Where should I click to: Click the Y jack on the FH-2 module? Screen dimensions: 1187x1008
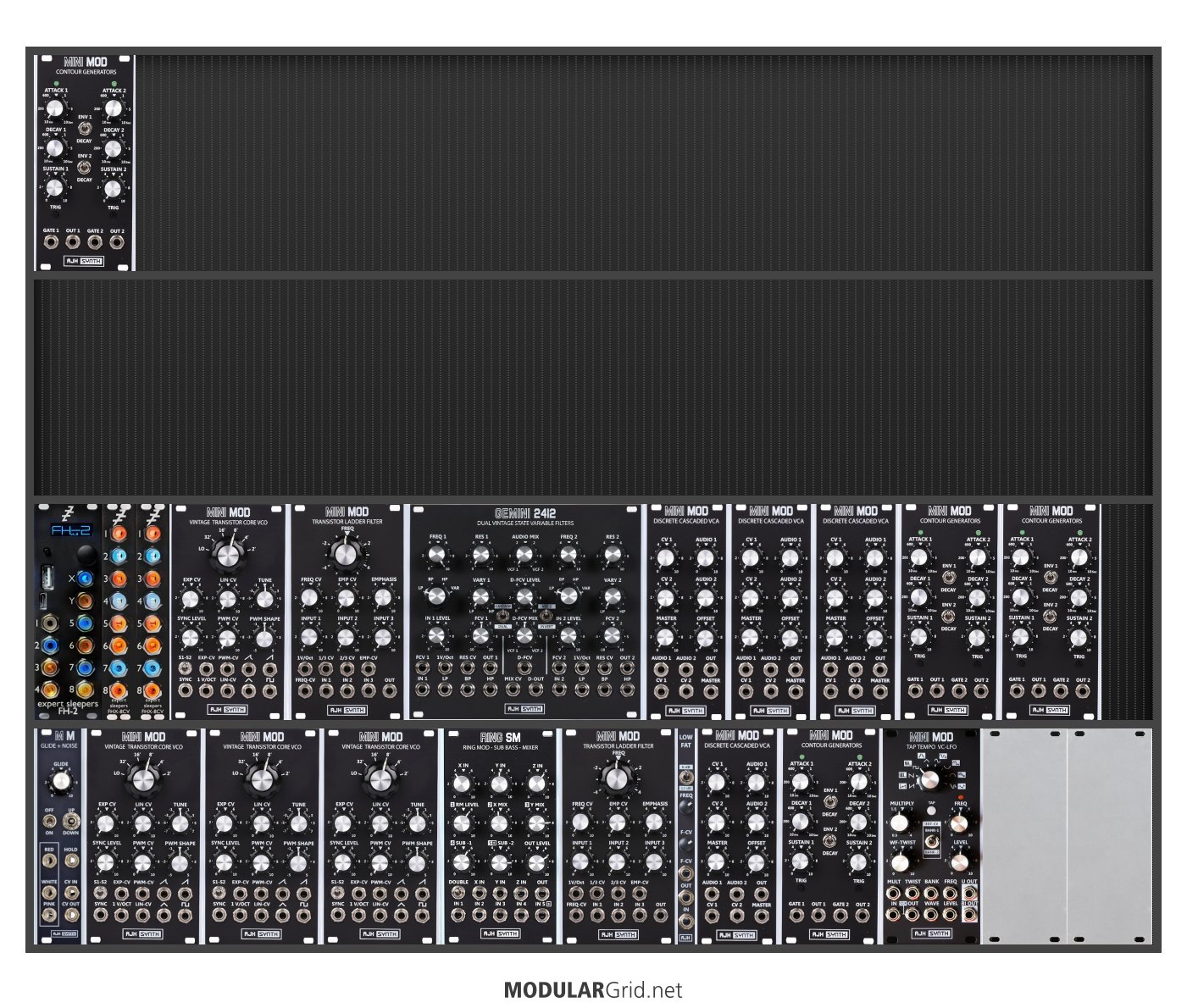click(85, 601)
